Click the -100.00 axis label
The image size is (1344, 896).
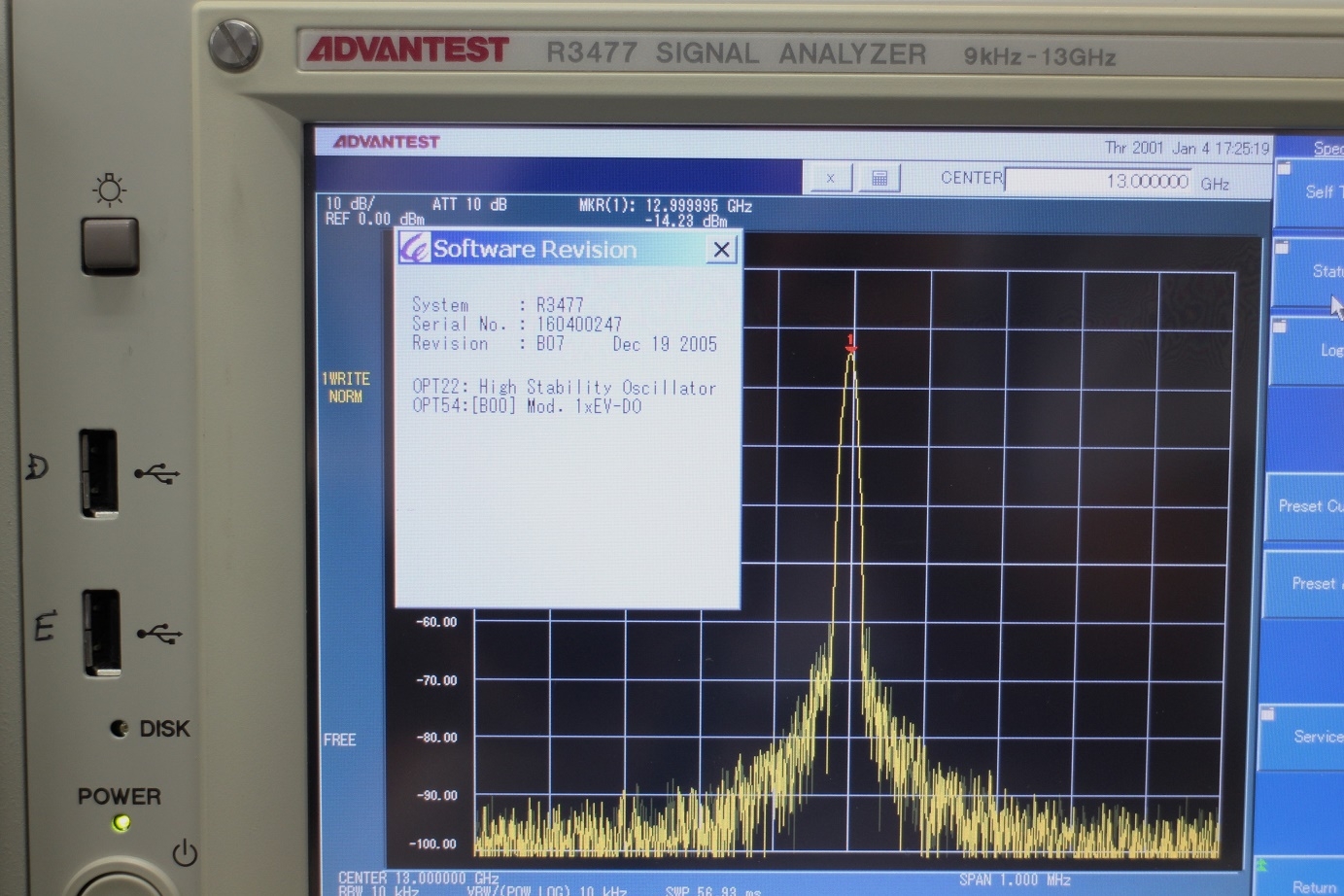[x=432, y=844]
